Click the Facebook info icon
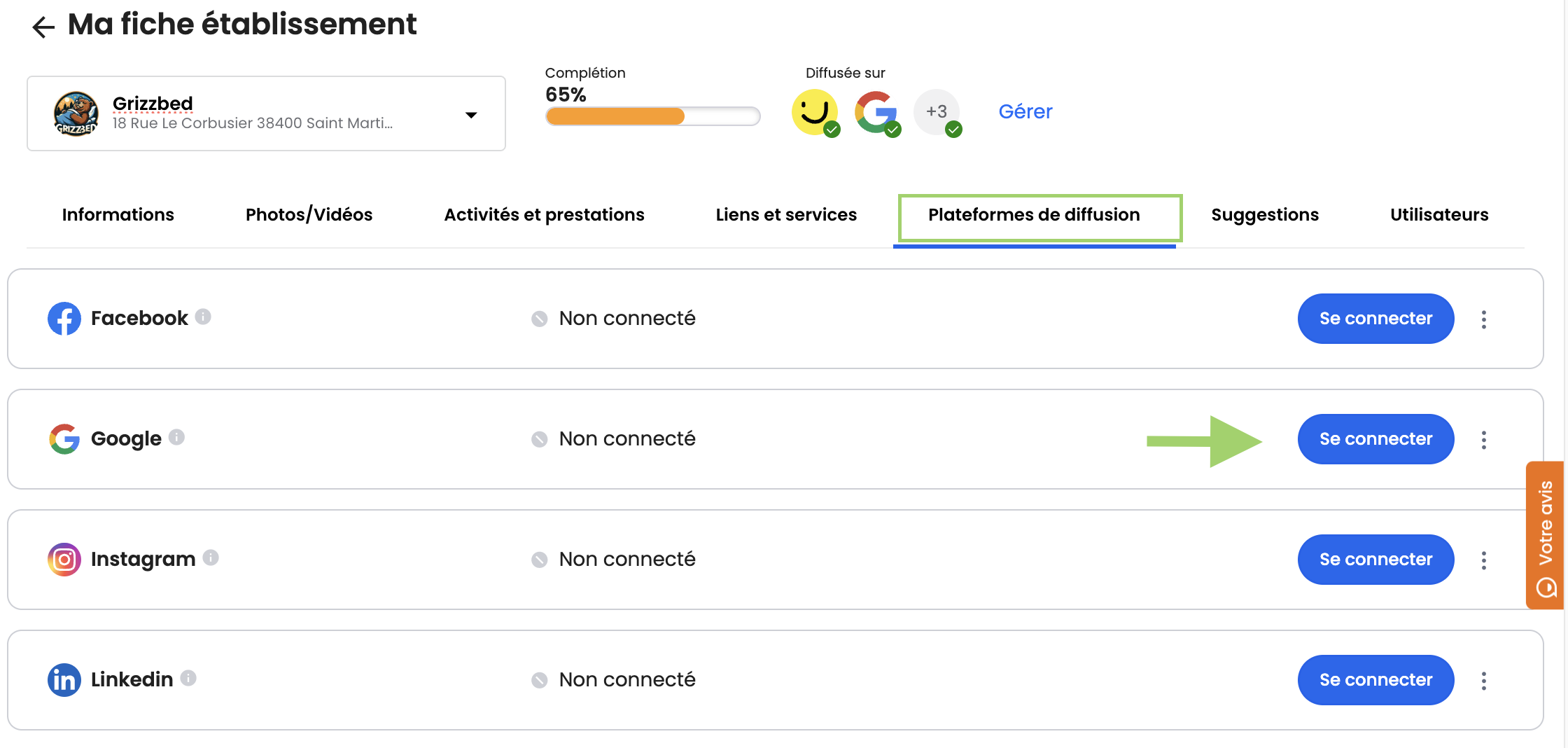This screenshot has width=1568, height=748. [x=203, y=317]
